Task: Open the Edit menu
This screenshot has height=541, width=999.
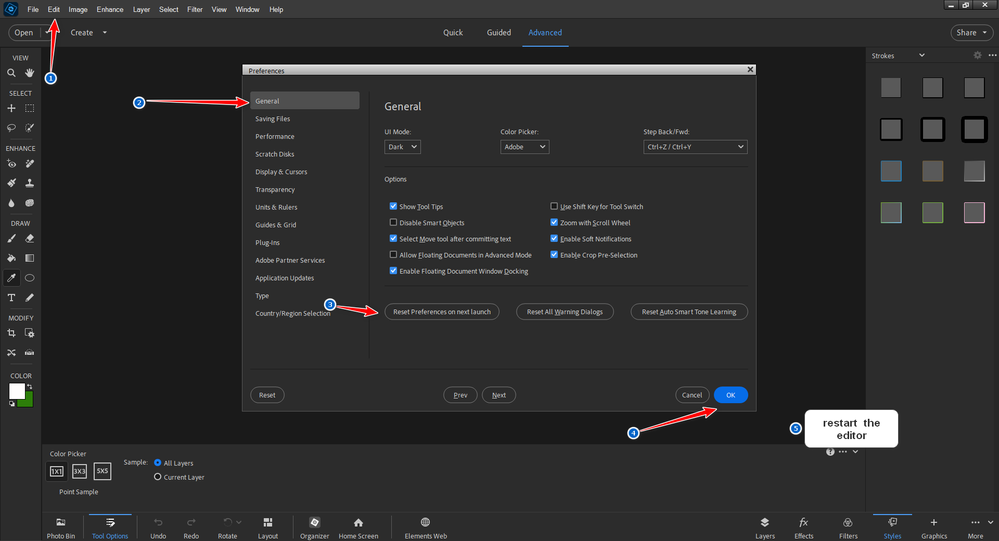Action: click(54, 10)
